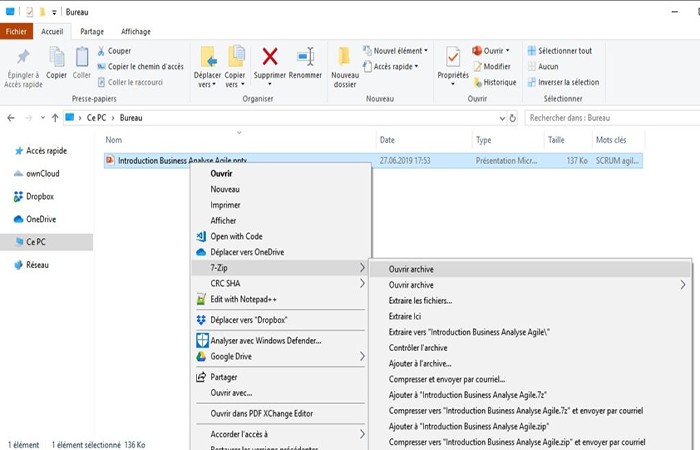Image resolution: width=700 pixels, height=450 pixels.
Task: Click the PowerPoint file icon in list
Action: pos(110,160)
